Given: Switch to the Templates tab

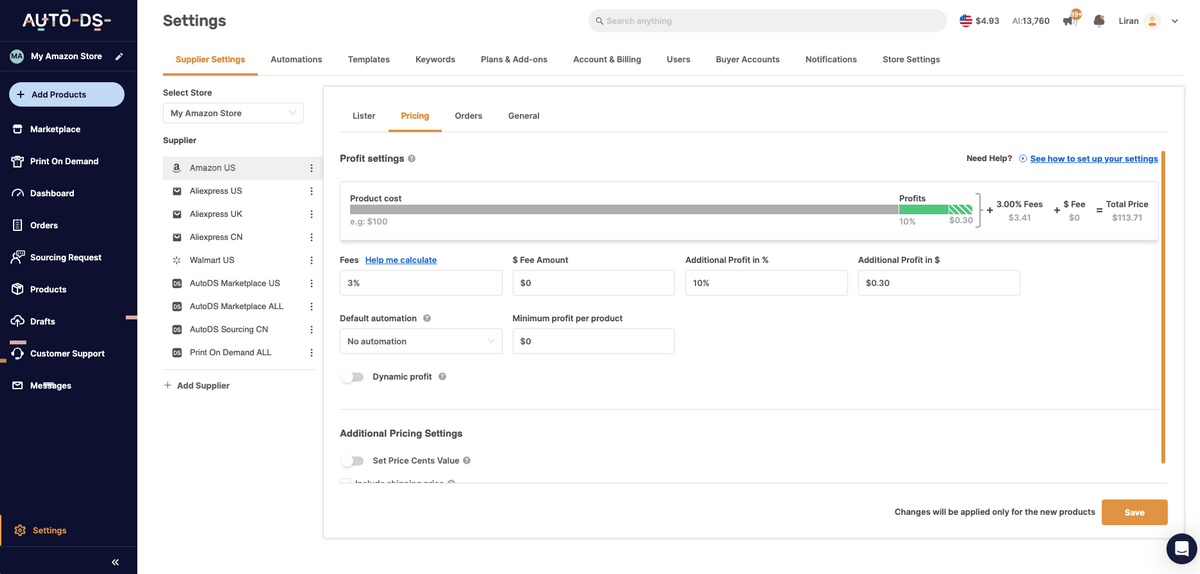Looking at the screenshot, I should click(369, 59).
